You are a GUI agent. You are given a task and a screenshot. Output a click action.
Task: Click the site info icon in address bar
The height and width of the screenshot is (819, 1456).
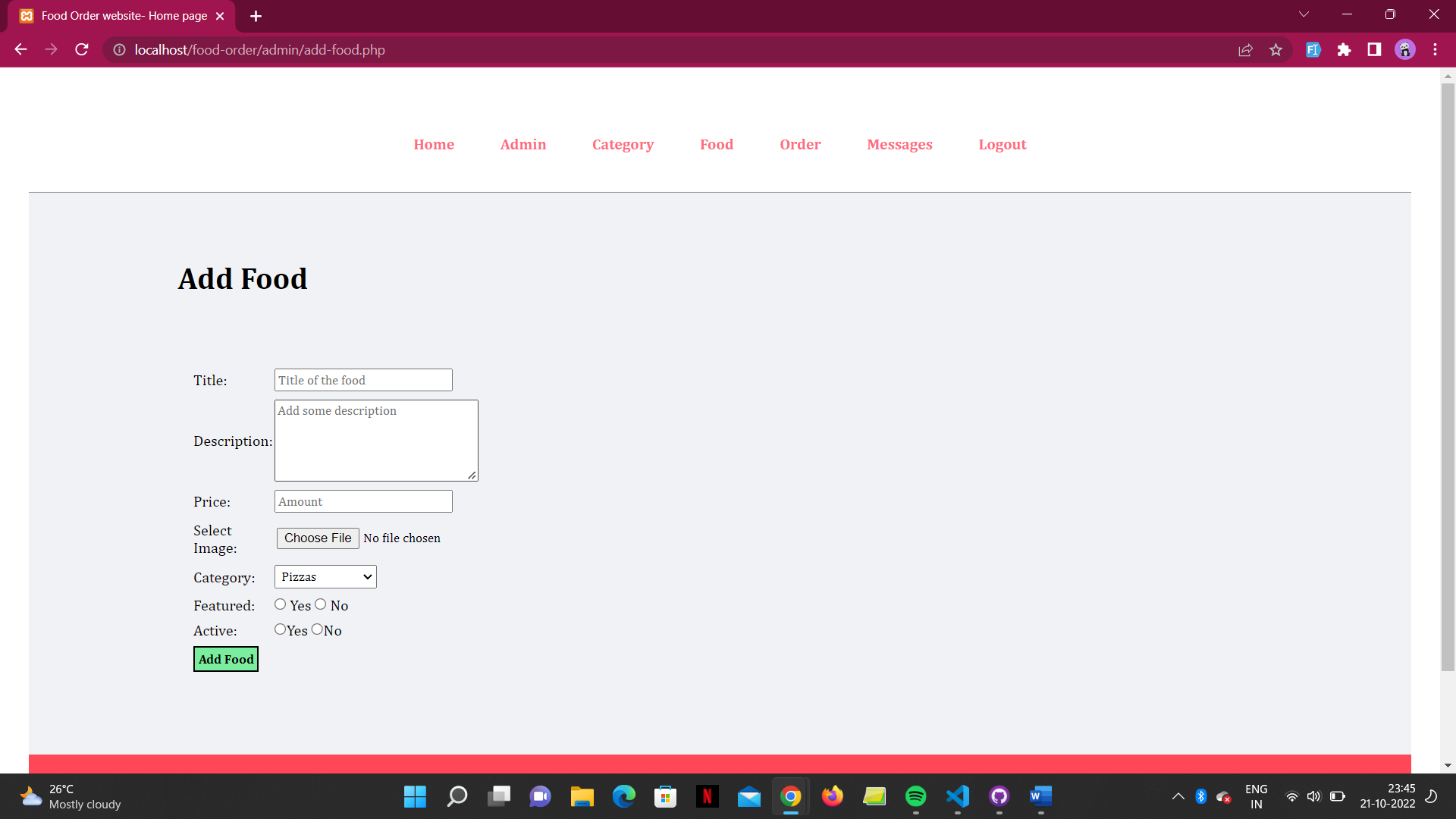coord(118,49)
